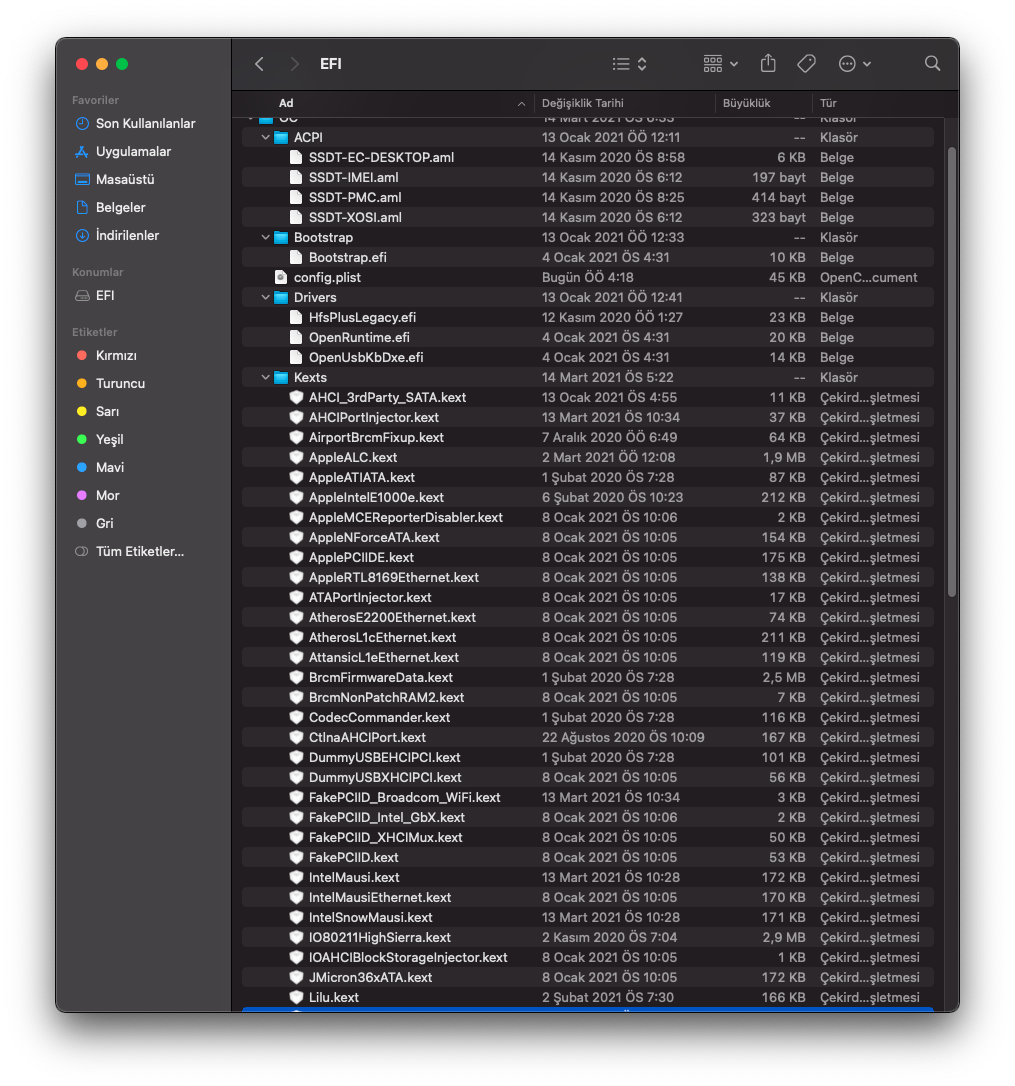Image resolution: width=1015 pixels, height=1086 pixels.
Task: Select Uygulamalar in the sidebar
Action: (133, 152)
